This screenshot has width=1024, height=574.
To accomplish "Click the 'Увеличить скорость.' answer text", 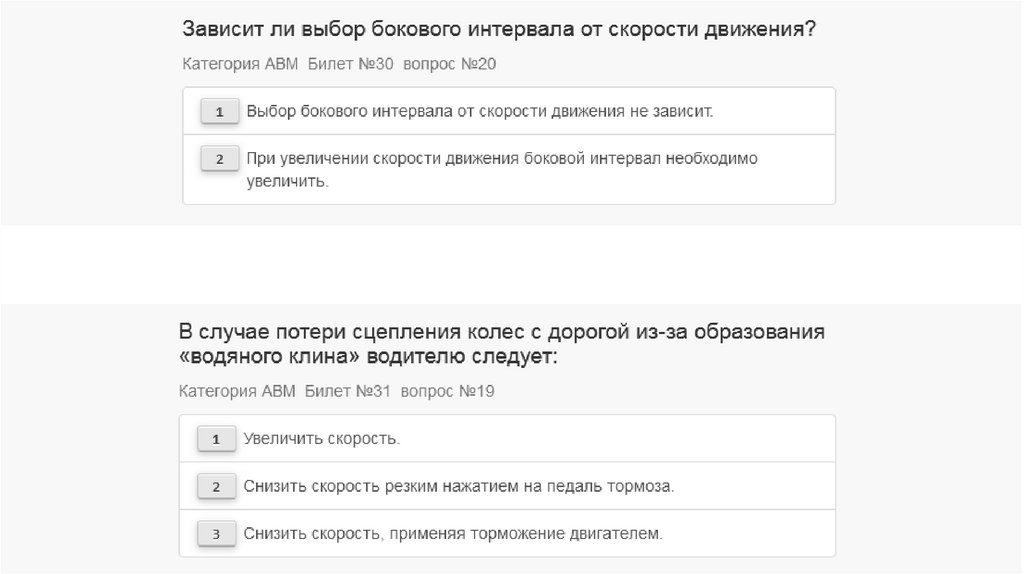I will click(x=321, y=439).
